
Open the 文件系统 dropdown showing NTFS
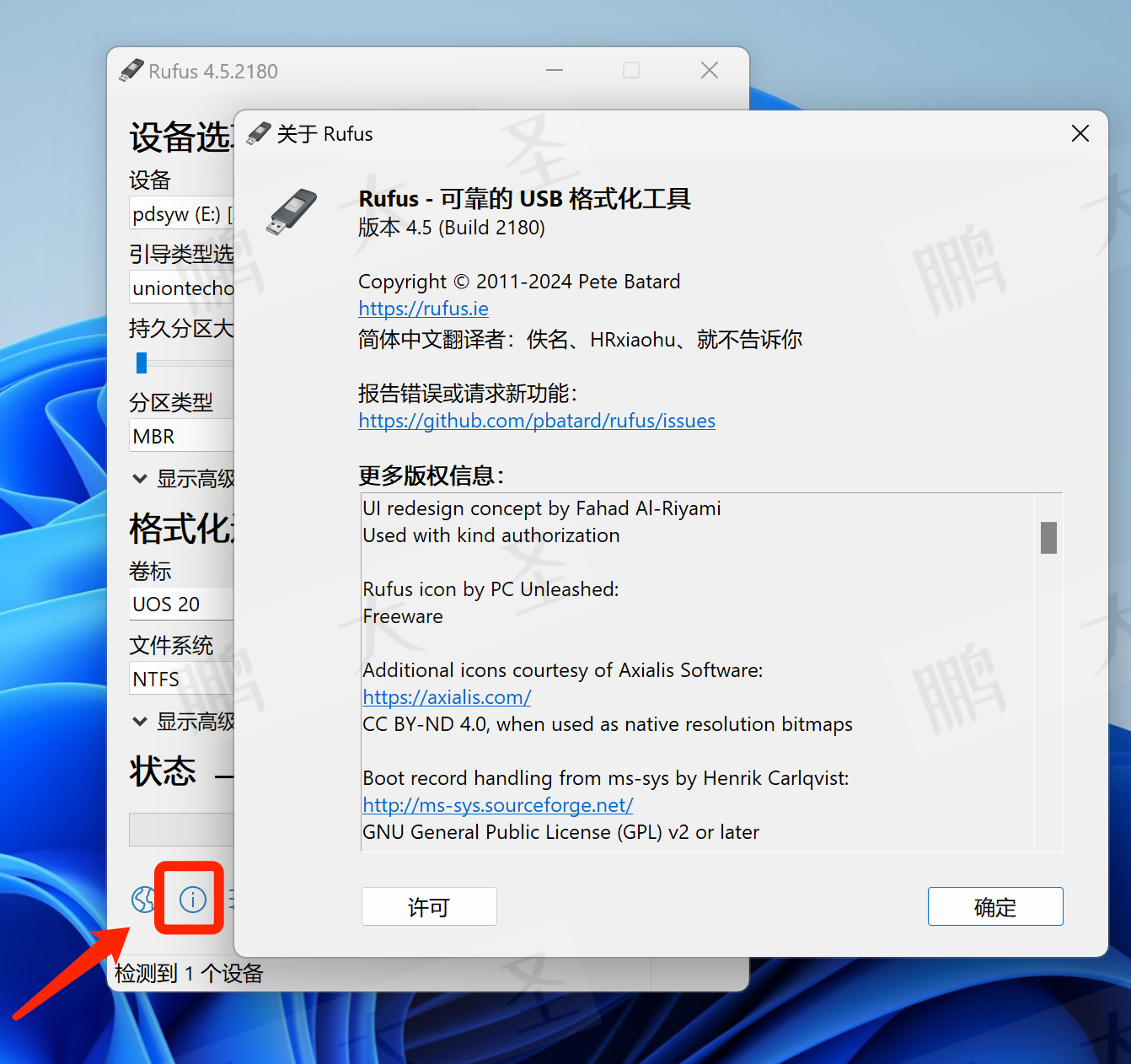(x=181, y=679)
